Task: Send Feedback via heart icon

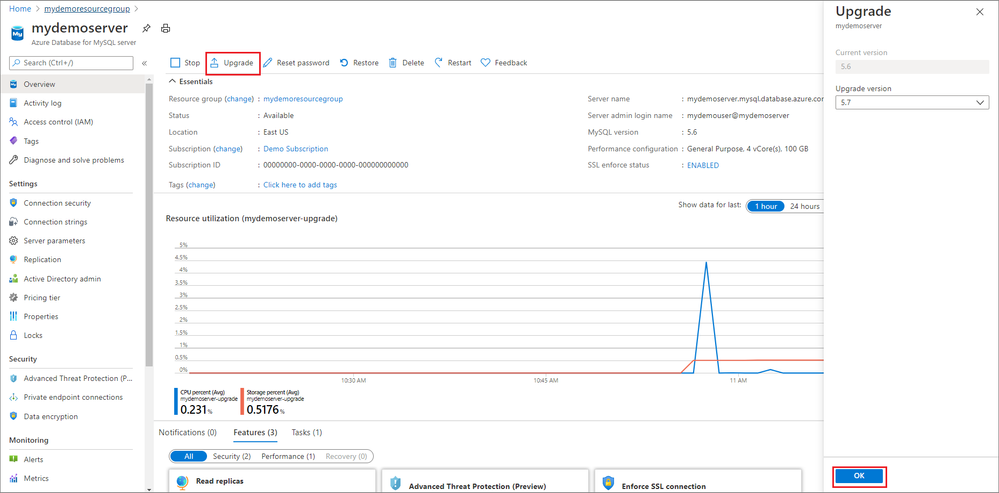Action: tap(504, 62)
